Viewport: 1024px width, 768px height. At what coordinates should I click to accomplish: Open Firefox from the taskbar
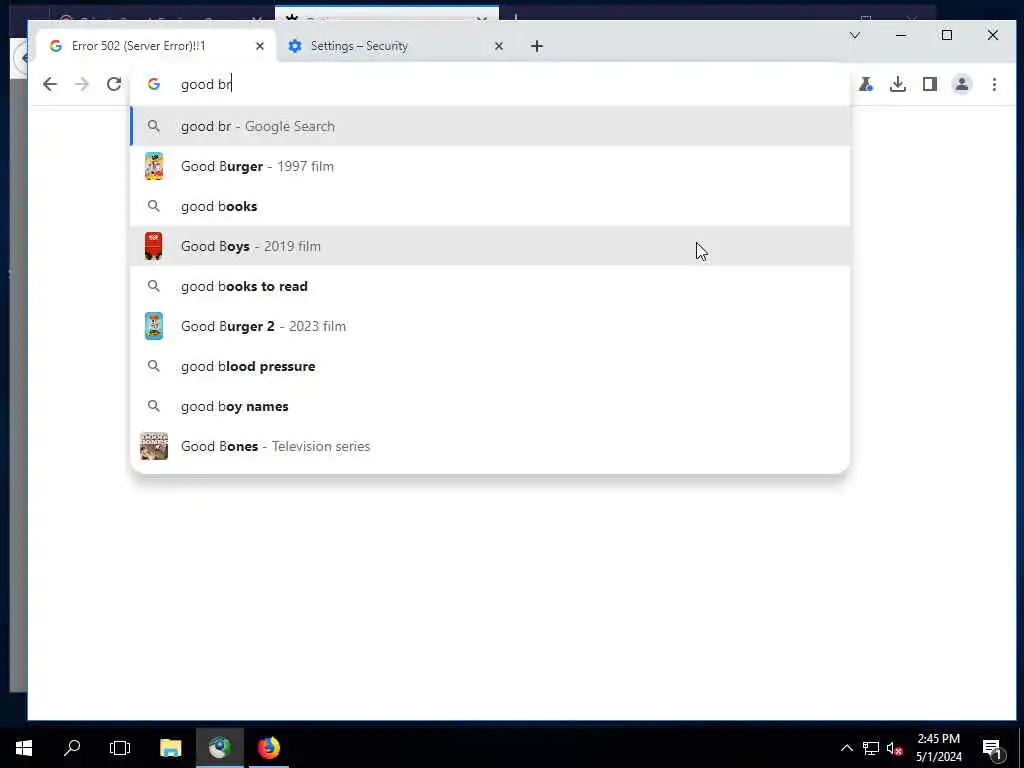268,748
